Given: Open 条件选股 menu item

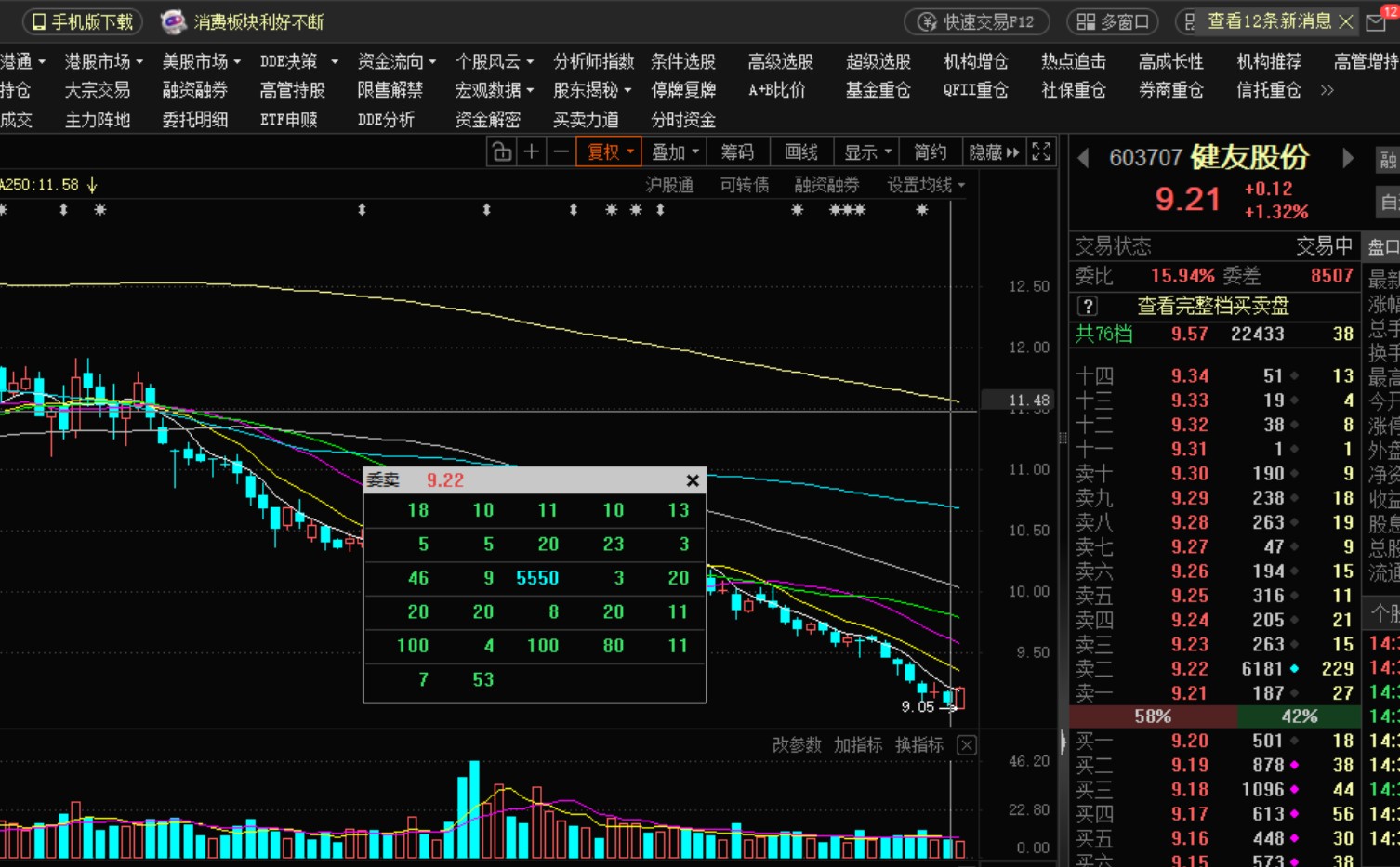Looking at the screenshot, I should click(x=683, y=61).
